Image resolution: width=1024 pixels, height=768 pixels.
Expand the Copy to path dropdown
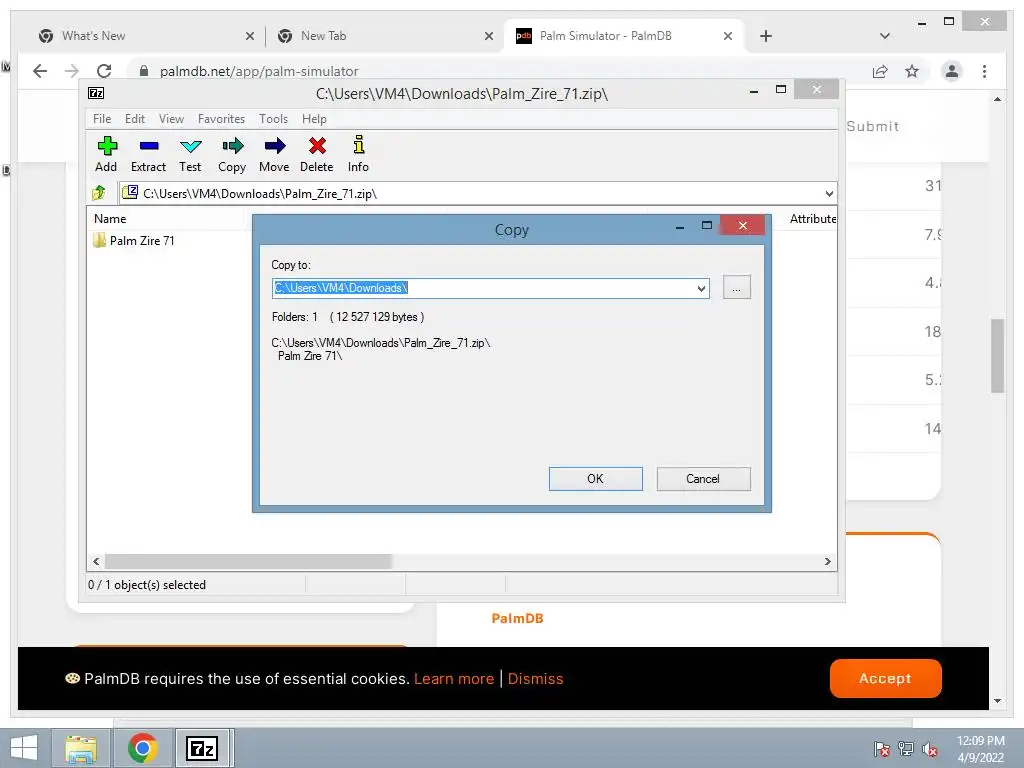pos(701,288)
